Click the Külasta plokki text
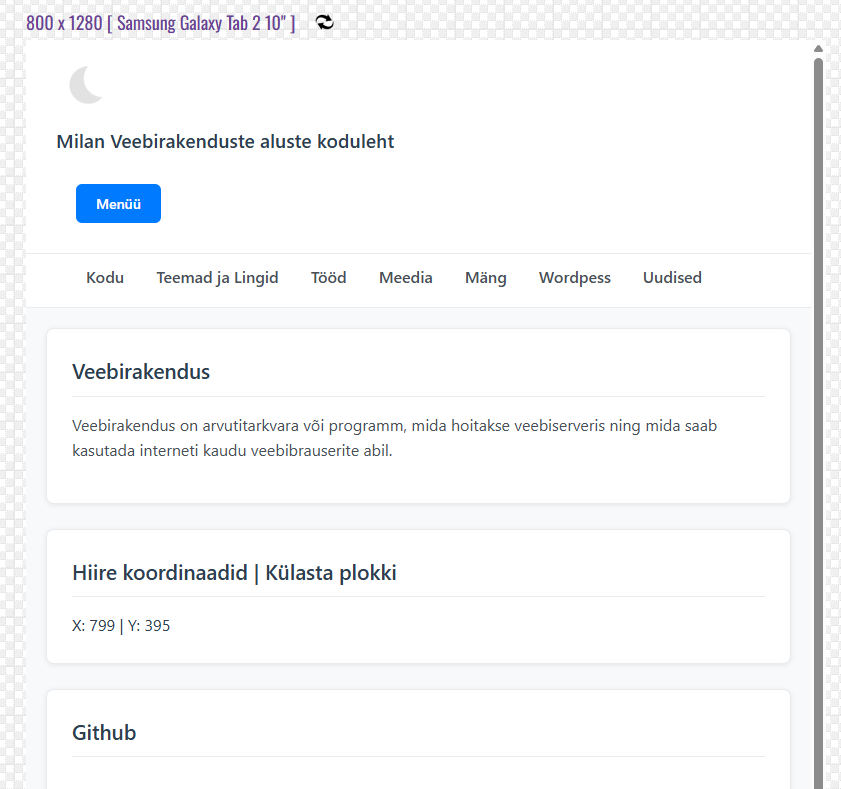The image size is (841, 789). pos(331,573)
